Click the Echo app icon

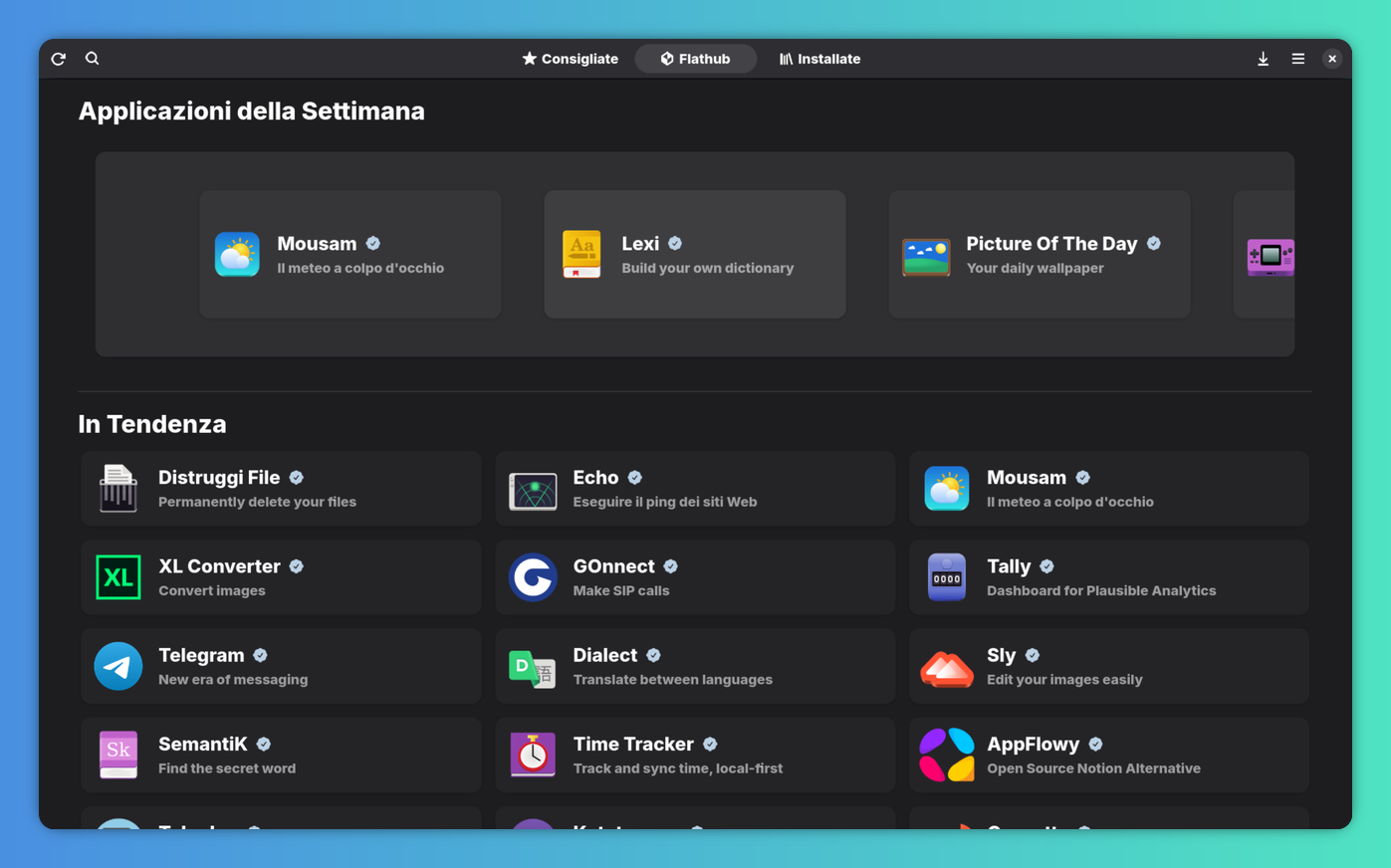point(533,491)
